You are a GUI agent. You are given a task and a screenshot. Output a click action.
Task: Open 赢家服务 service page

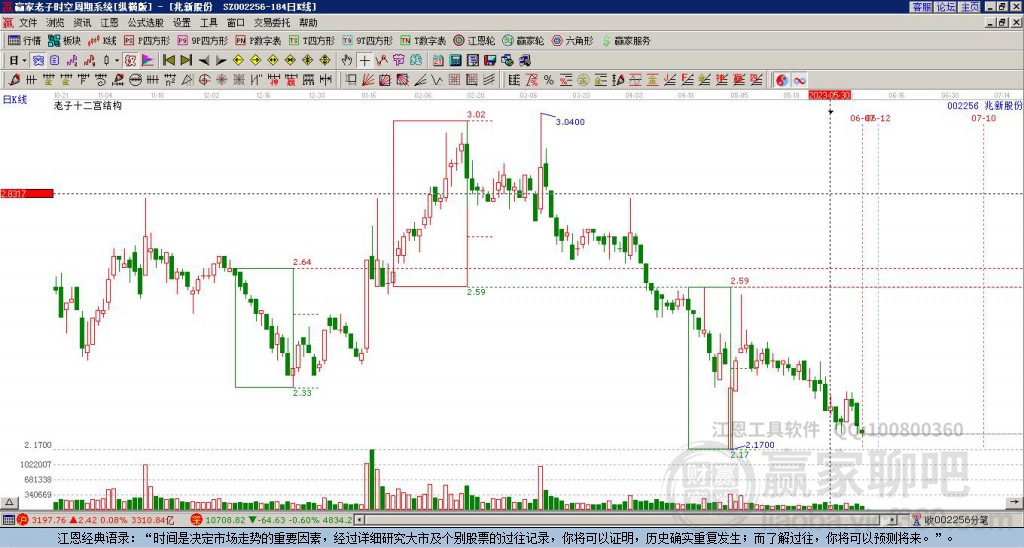coord(626,40)
